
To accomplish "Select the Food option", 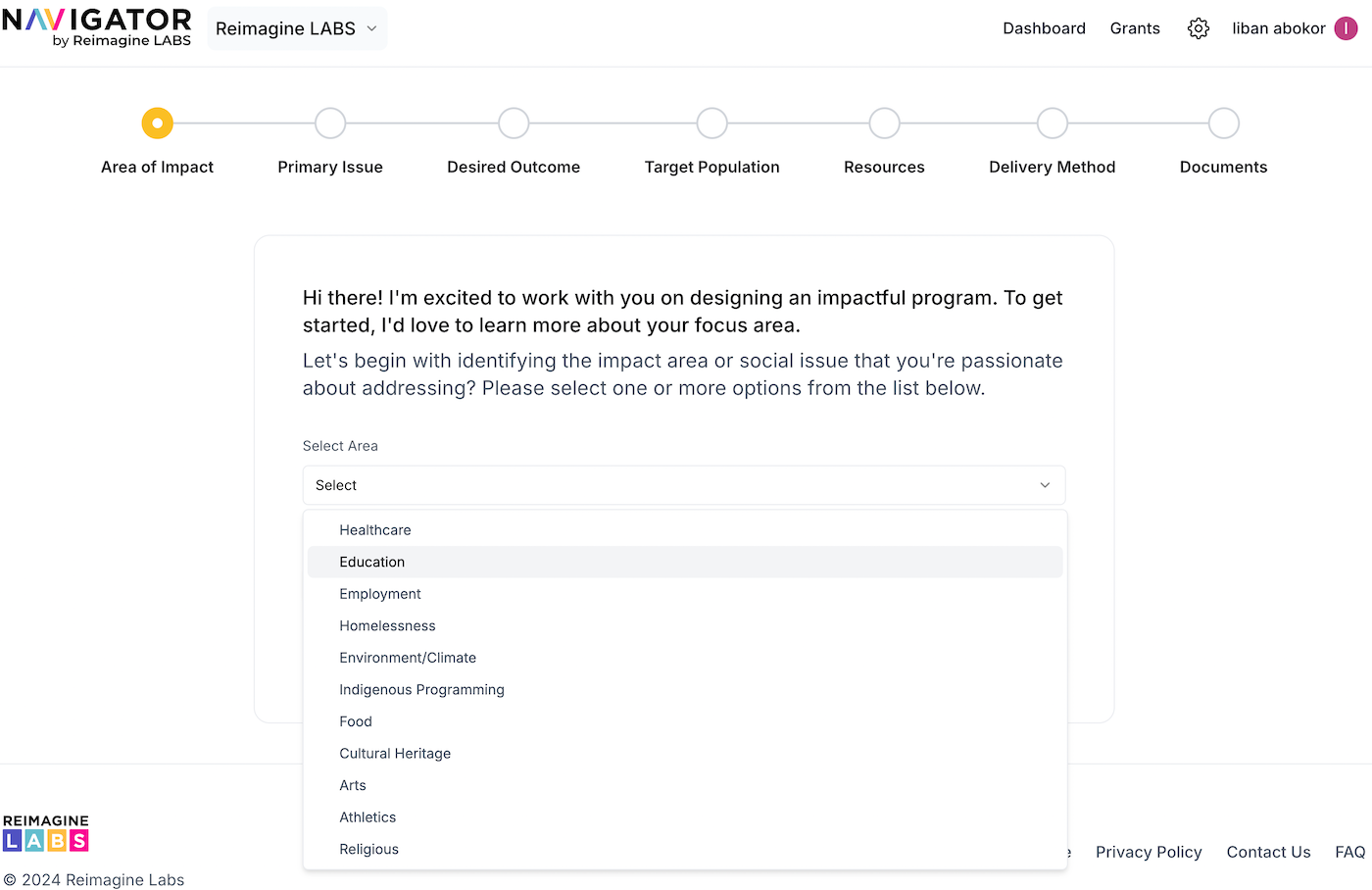I will pos(685,721).
